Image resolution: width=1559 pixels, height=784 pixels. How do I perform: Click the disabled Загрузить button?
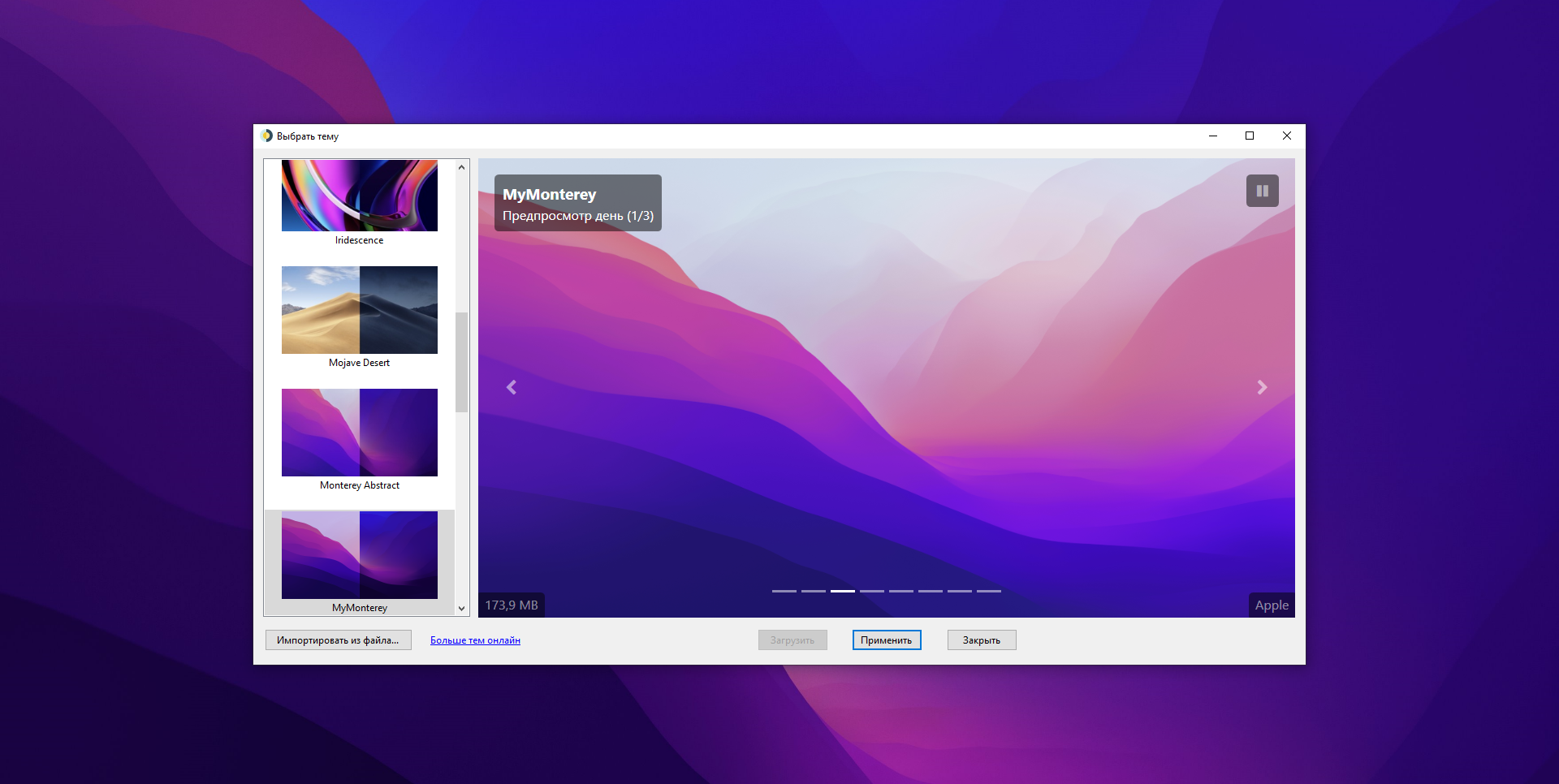792,640
